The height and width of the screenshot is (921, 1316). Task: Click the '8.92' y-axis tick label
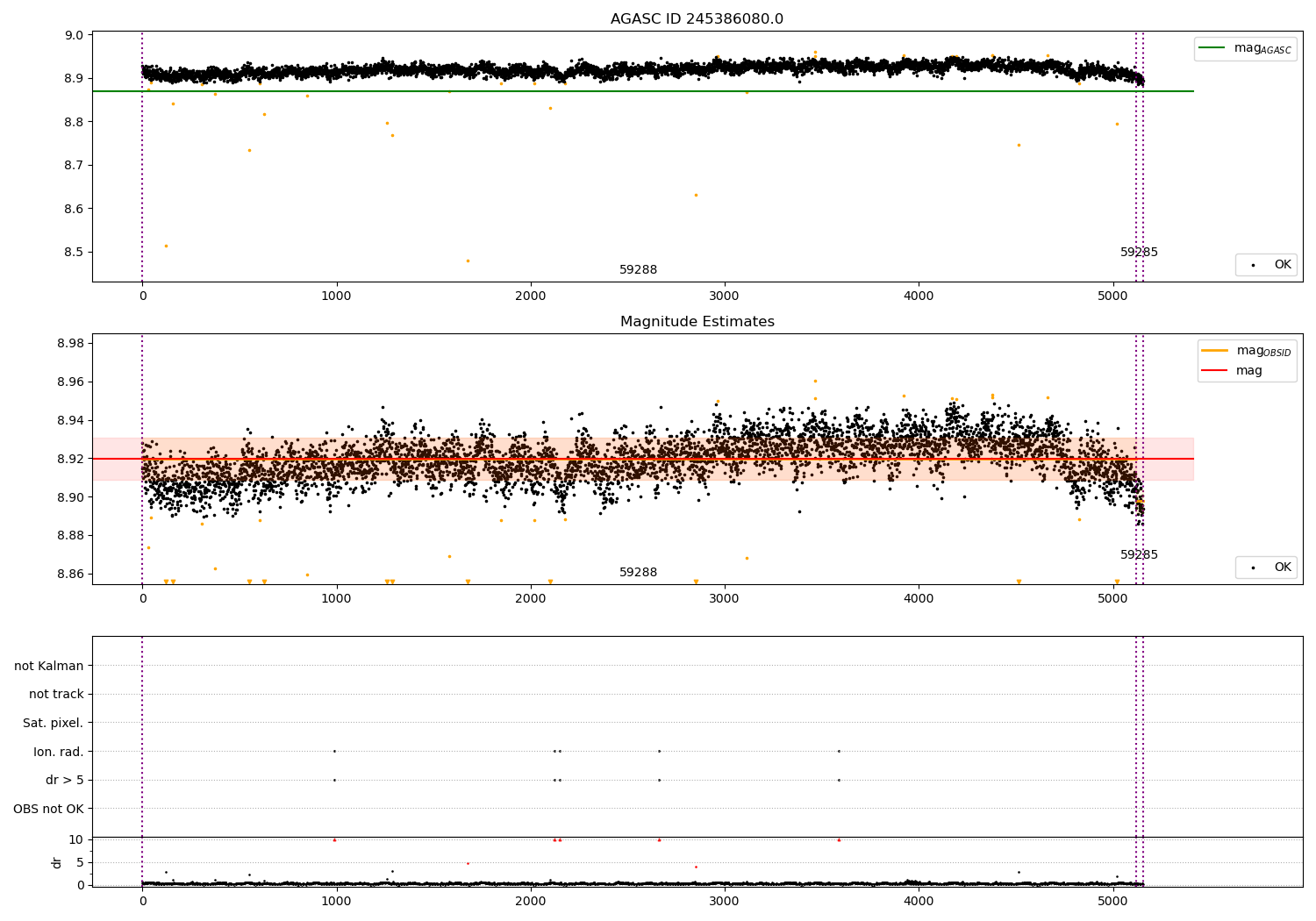(70, 459)
